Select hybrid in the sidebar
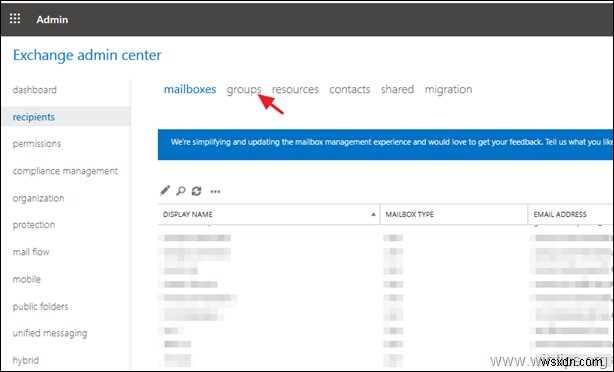 (25, 360)
